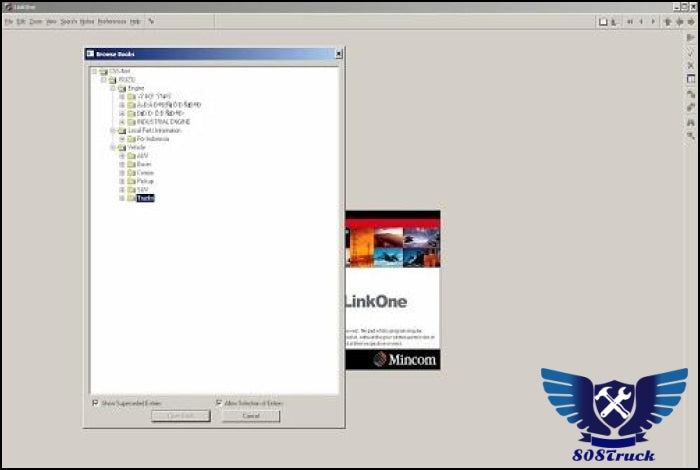The image size is (700, 470).
Task: Toggle the Allow Selection of Entries checkbox
Action: point(218,403)
